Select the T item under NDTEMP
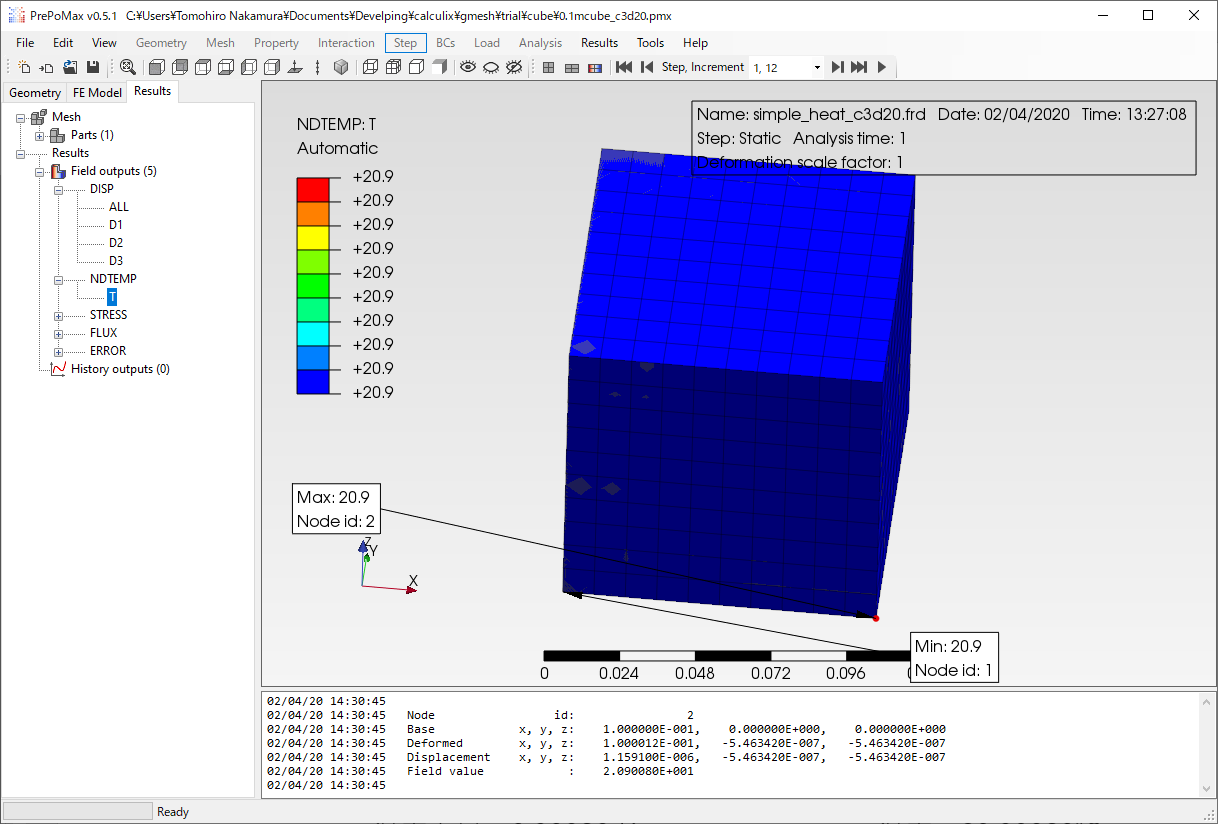1218x824 pixels. (x=112, y=297)
